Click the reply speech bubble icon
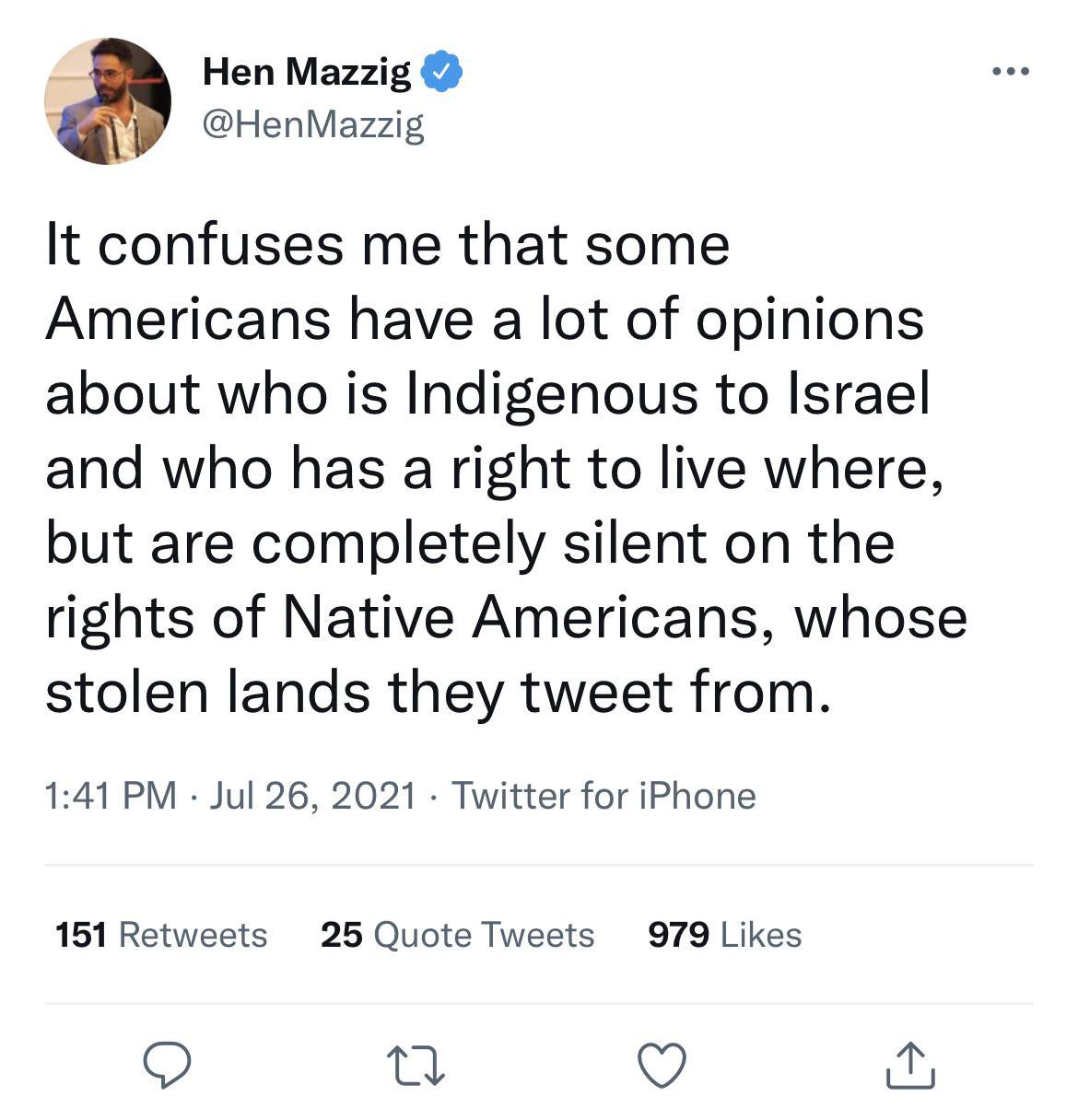Screen dimensions: 1078x1120 (167, 1065)
